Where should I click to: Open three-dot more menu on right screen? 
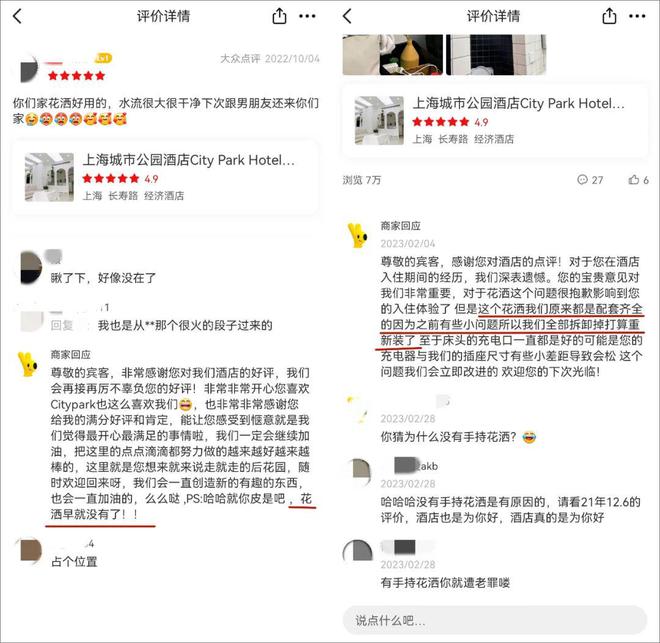point(637,16)
